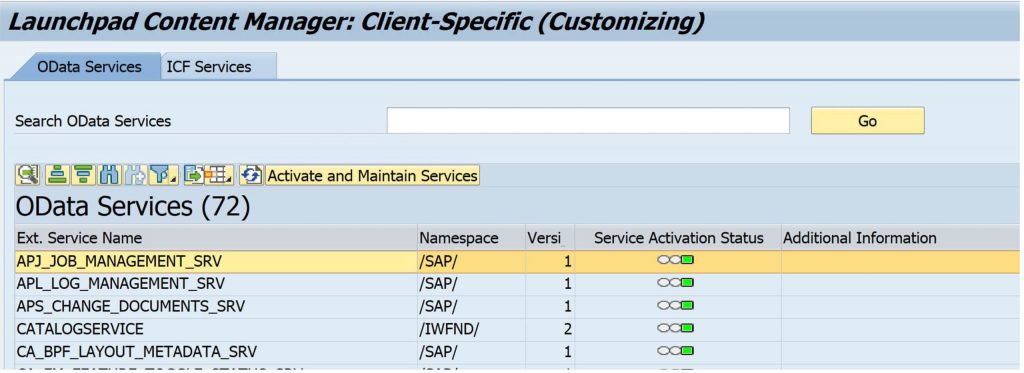Sort descending using the toolbar icon

[83, 175]
